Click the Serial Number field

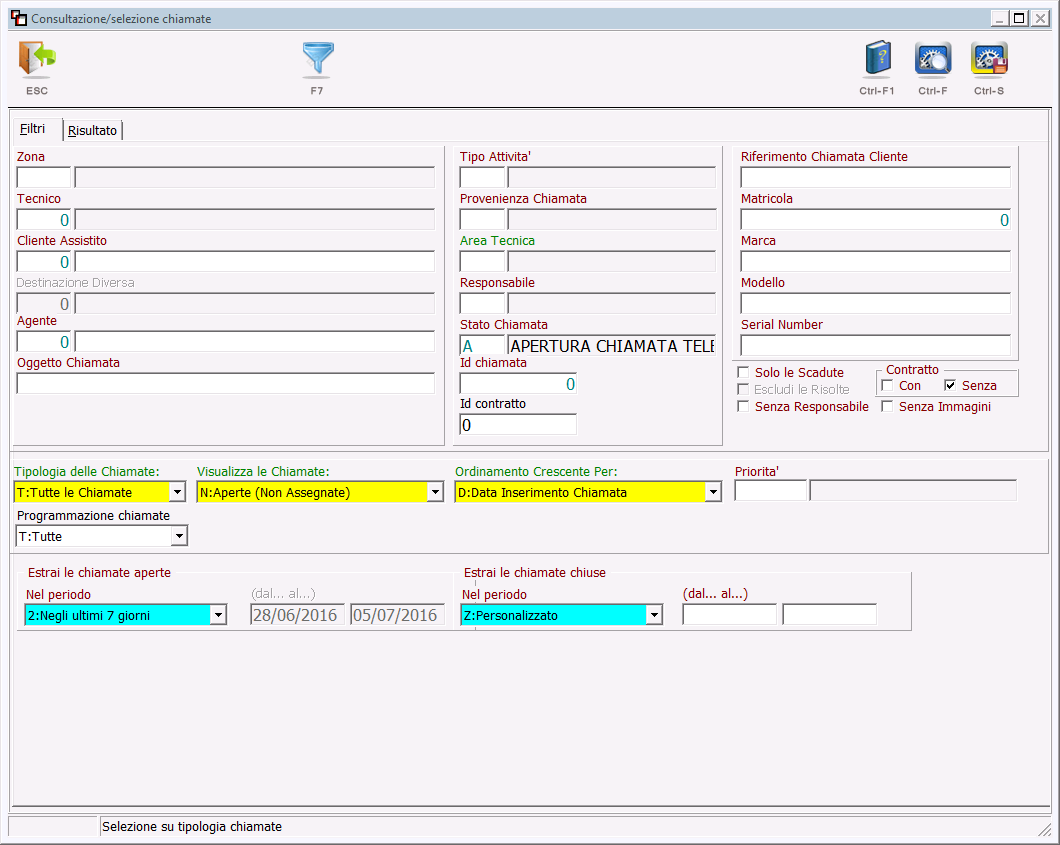875,345
